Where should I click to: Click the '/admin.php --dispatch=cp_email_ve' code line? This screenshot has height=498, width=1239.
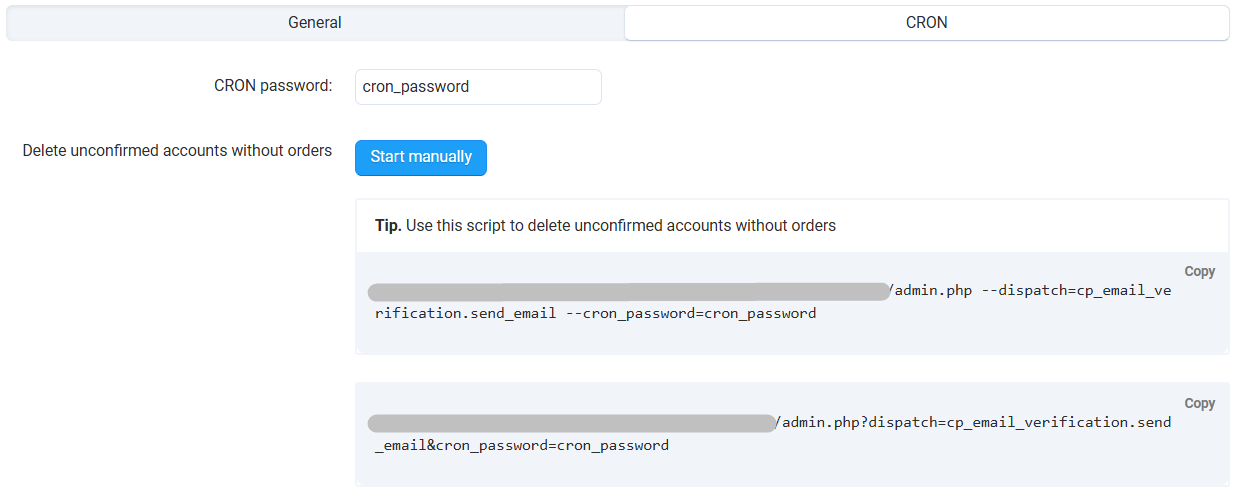(1030, 292)
